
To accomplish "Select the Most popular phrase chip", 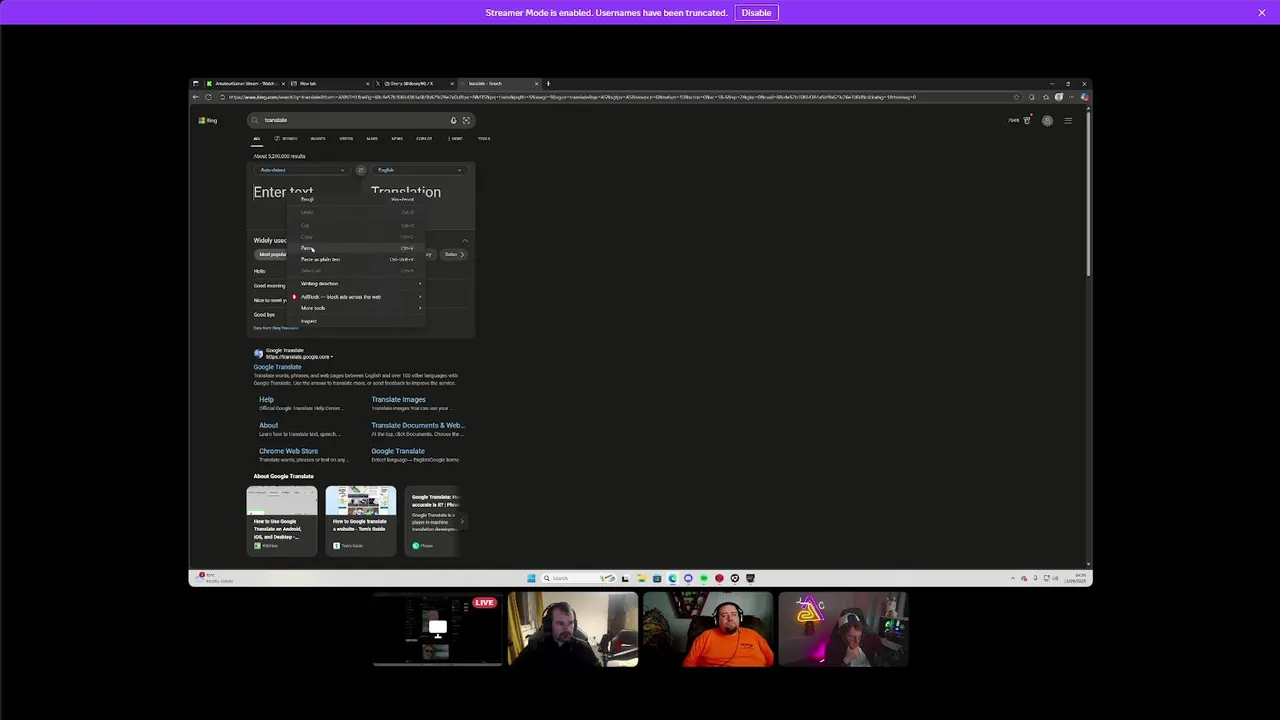I will pos(273,254).
